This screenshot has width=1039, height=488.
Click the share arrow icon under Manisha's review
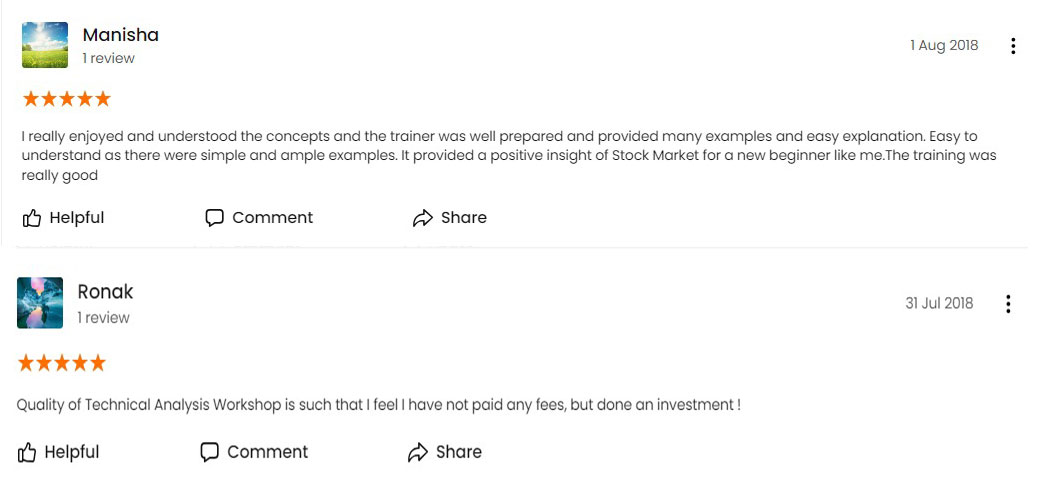click(x=423, y=218)
